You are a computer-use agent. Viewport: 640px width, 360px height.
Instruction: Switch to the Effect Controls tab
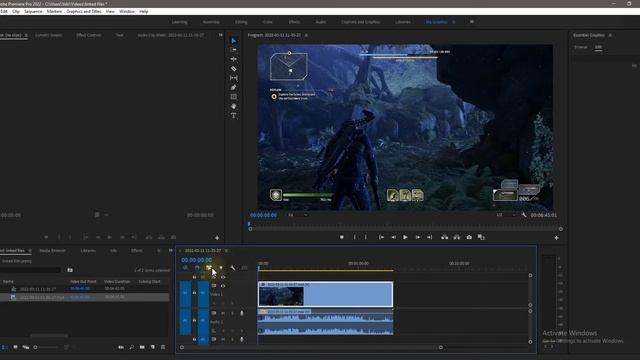coord(89,35)
